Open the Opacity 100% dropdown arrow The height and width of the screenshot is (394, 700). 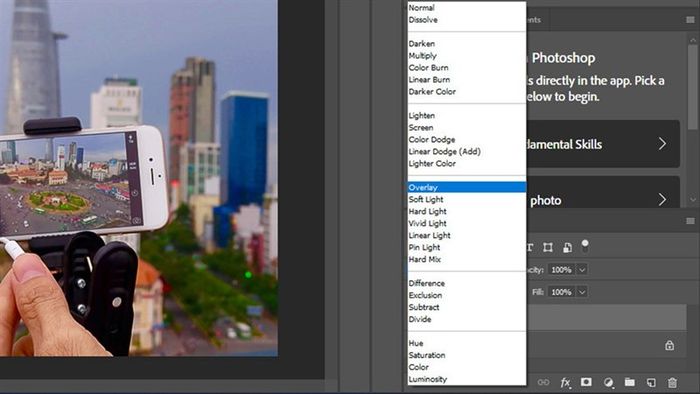tap(582, 270)
